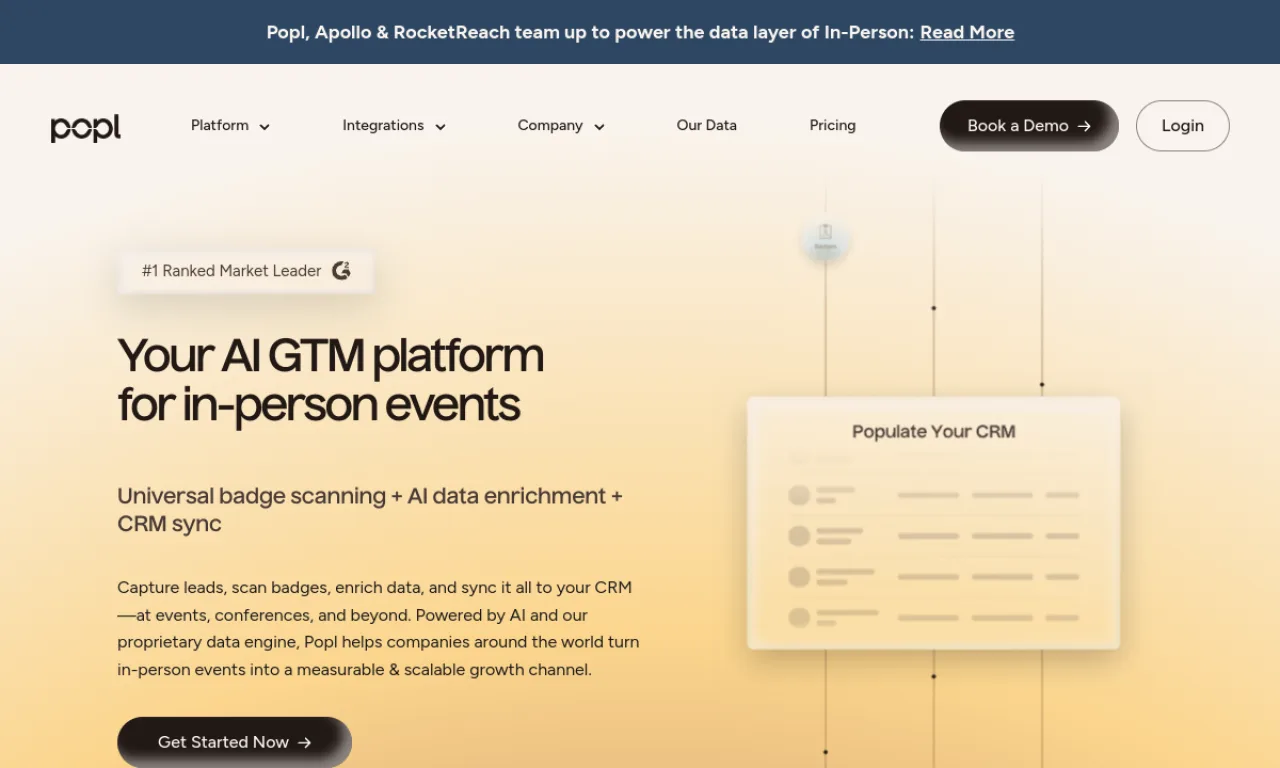The width and height of the screenshot is (1280, 768).
Task: Expand the Integrations dropdown chevron
Action: point(440,127)
